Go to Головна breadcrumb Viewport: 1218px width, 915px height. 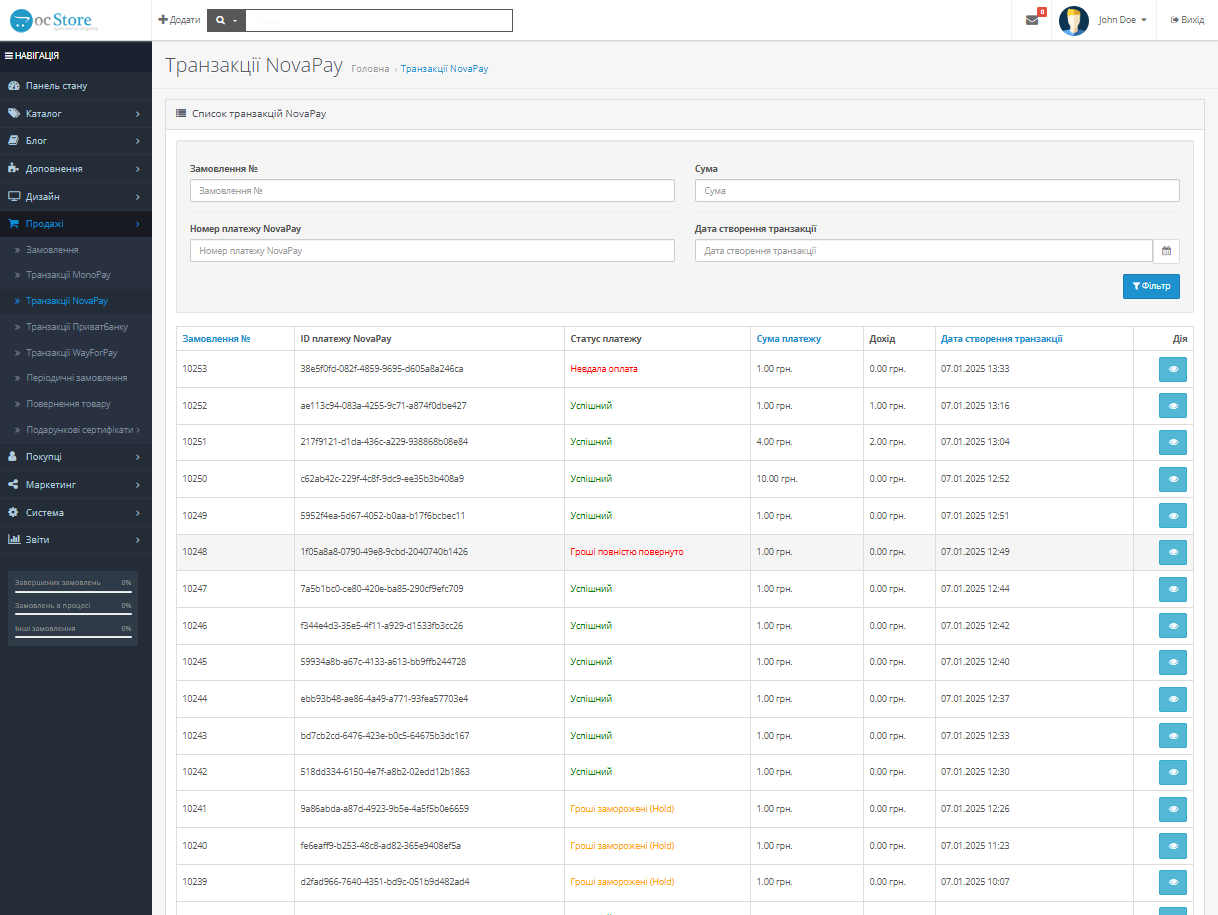click(x=371, y=69)
